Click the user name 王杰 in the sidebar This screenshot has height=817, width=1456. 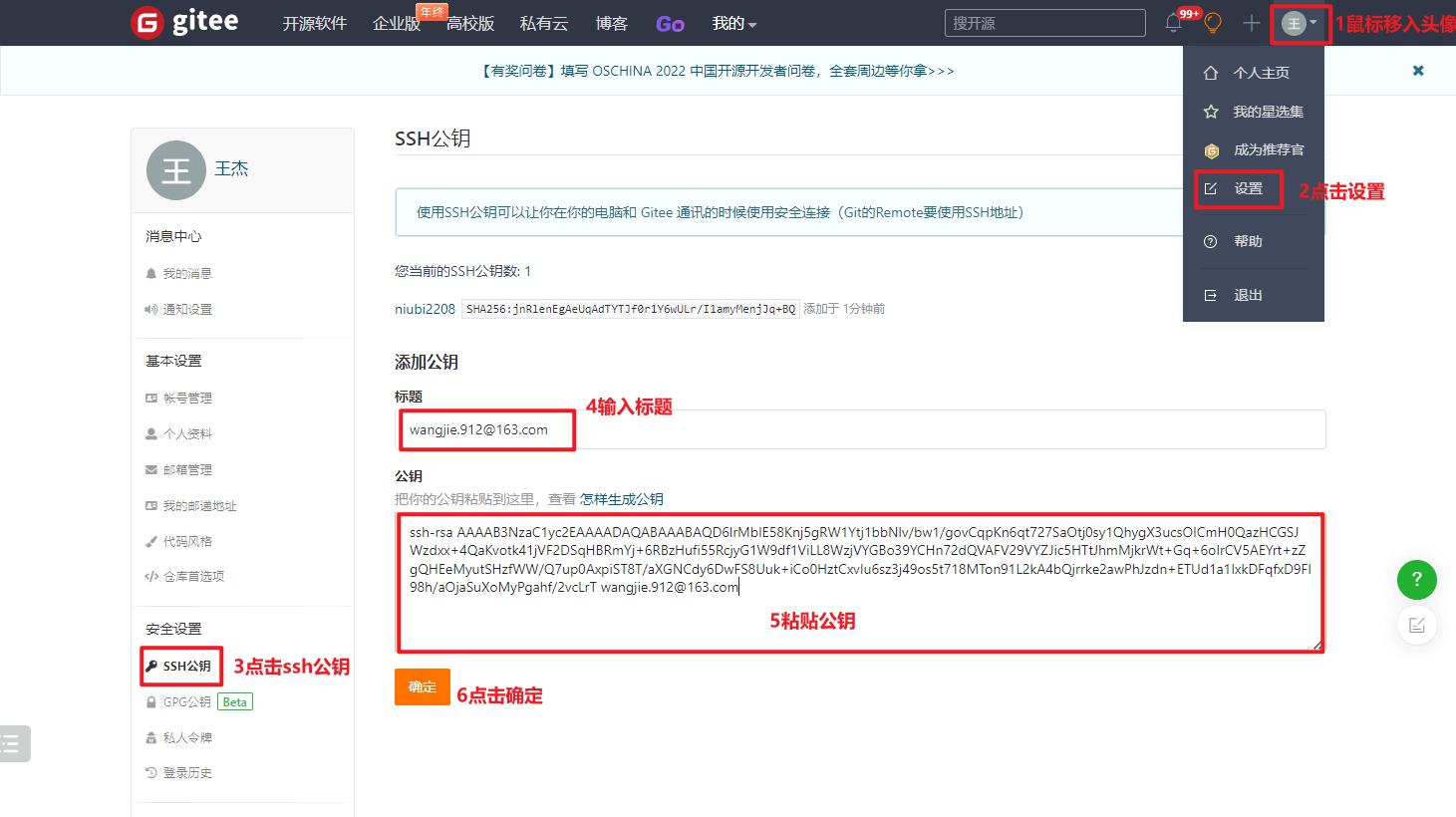(x=232, y=168)
